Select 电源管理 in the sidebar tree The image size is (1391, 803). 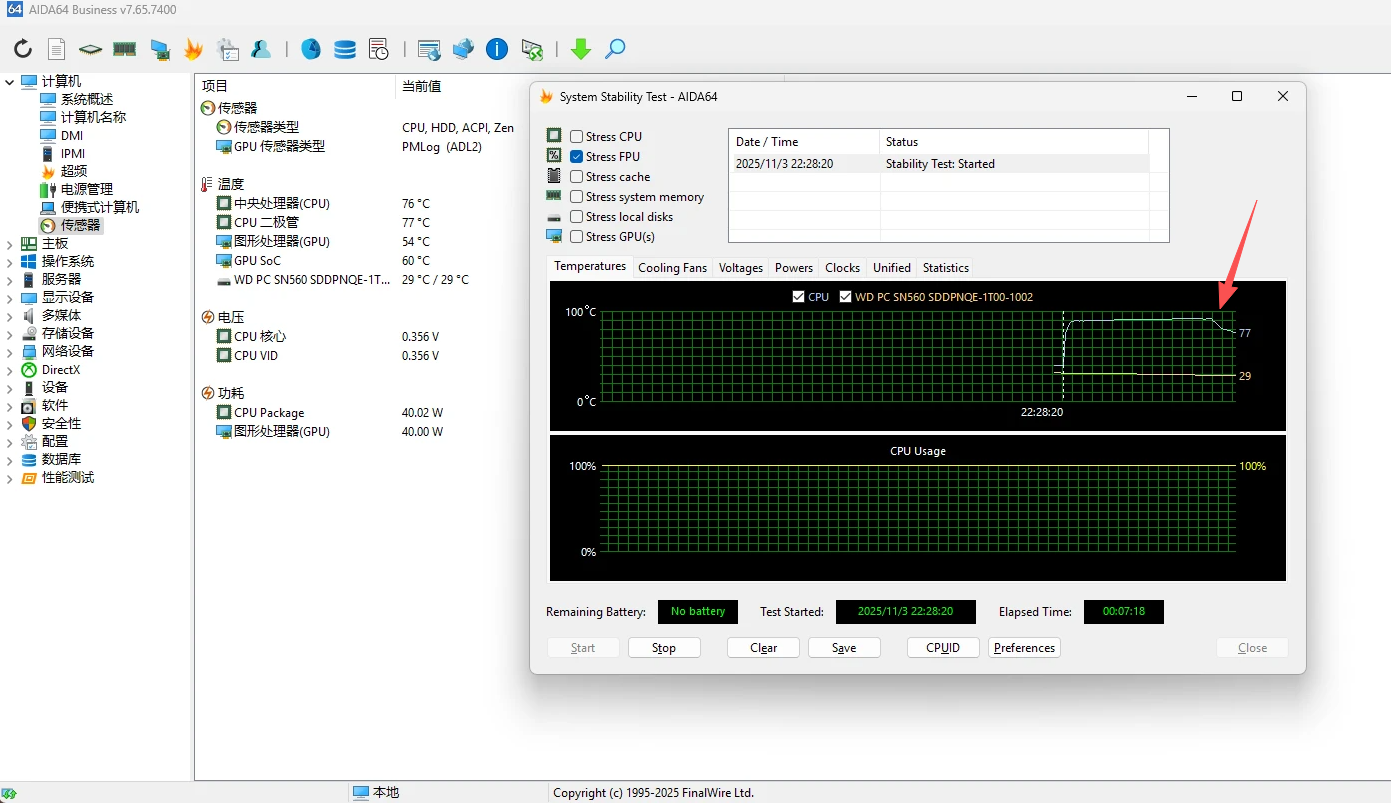click(86, 189)
